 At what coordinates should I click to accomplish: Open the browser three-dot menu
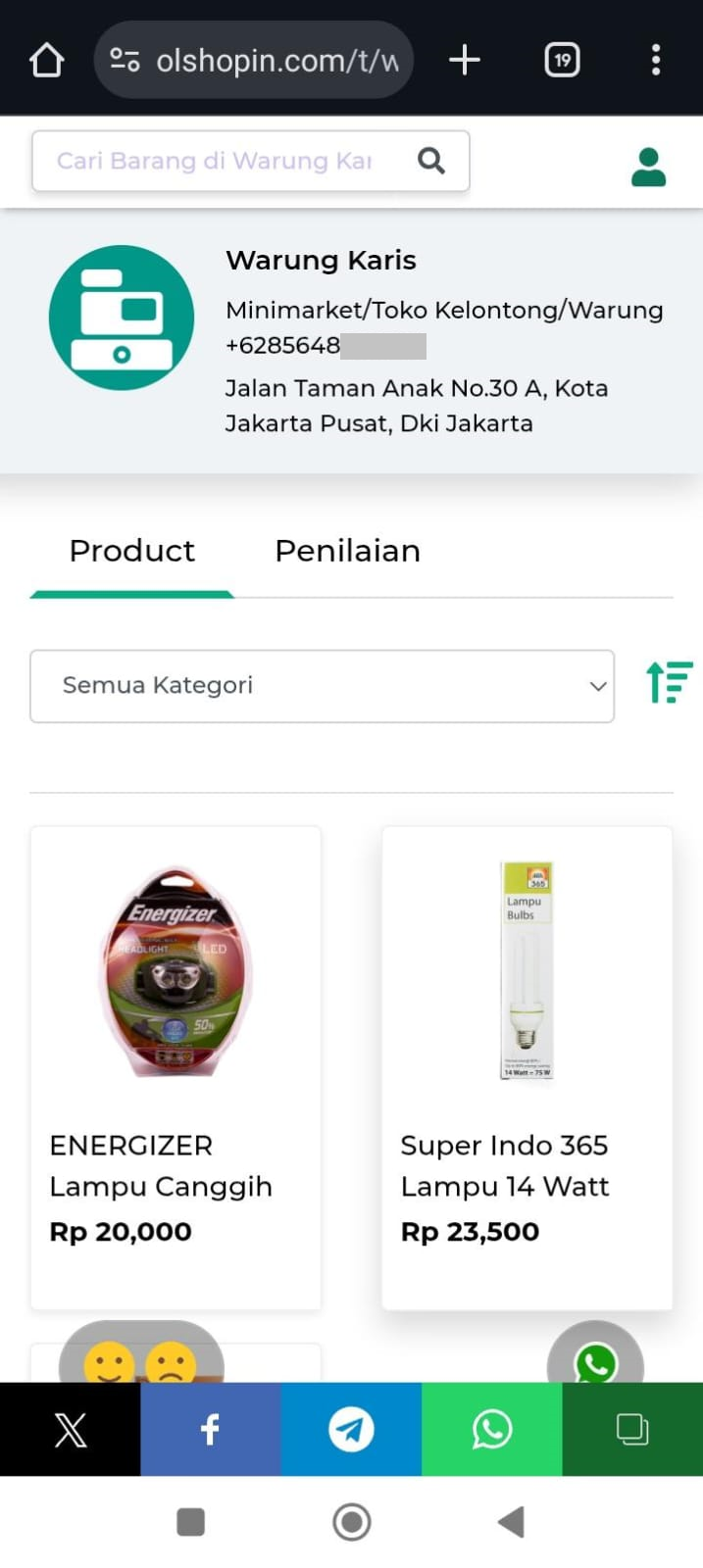point(656,61)
